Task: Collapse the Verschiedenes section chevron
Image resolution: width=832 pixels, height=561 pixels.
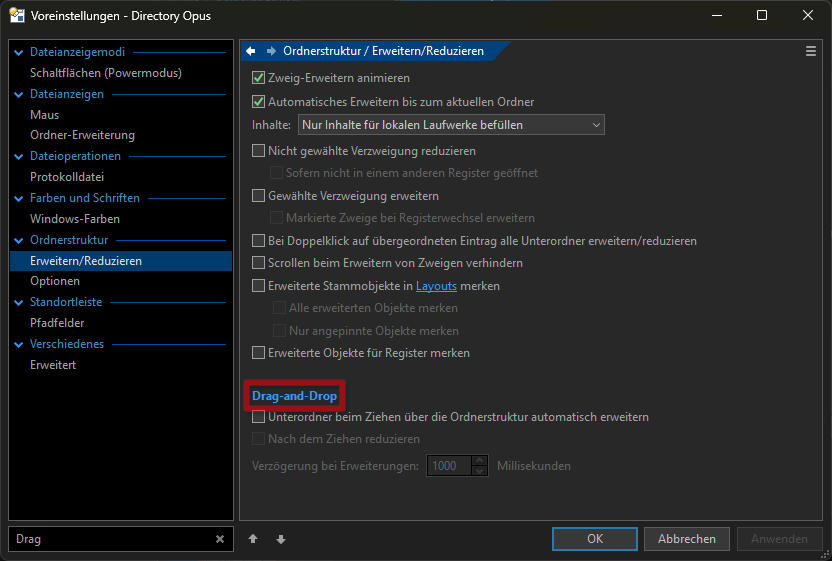Action: [19, 344]
